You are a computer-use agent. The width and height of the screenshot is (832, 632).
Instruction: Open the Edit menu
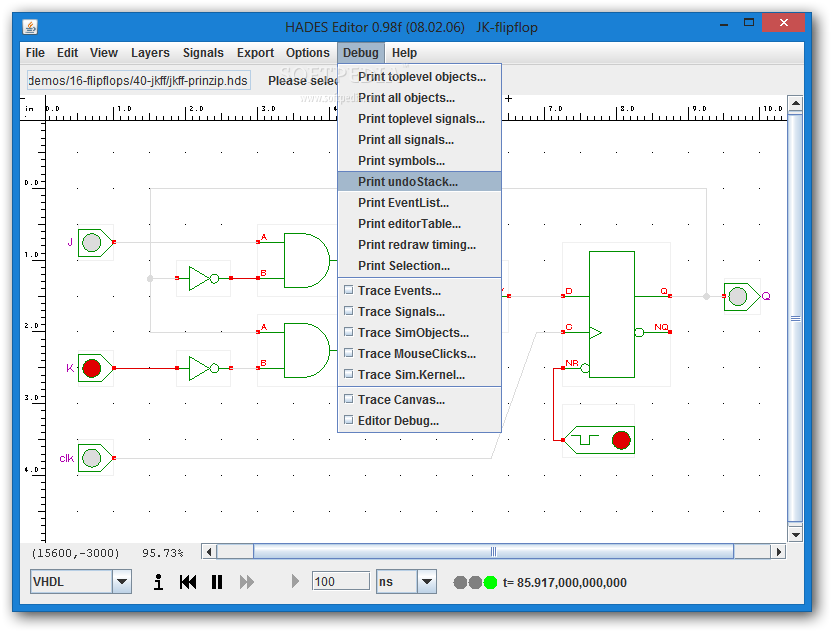67,53
